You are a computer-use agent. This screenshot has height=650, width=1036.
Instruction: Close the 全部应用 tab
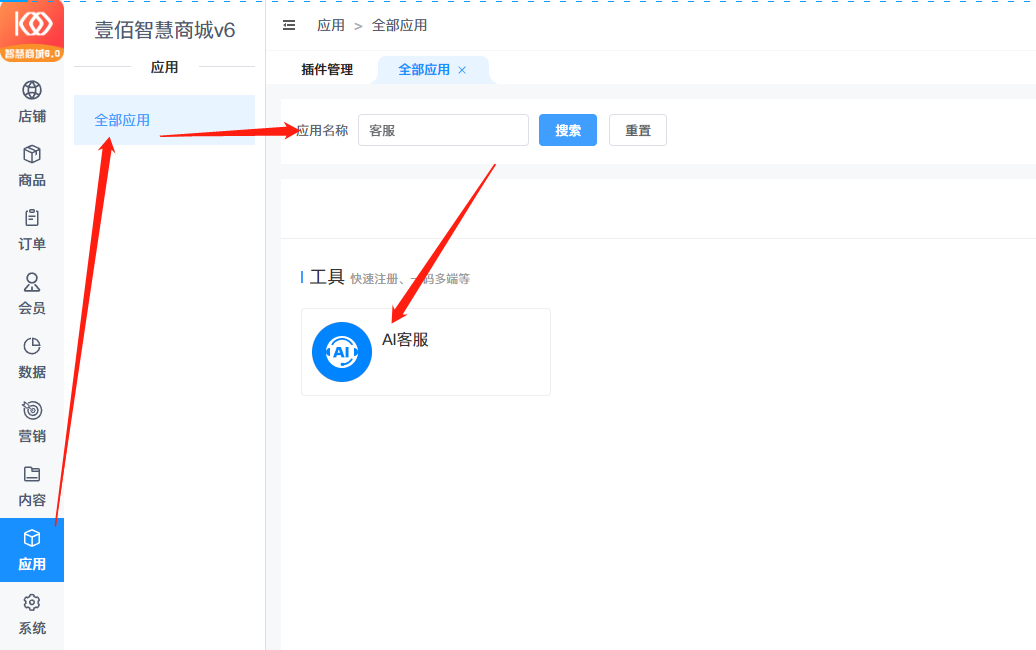tap(462, 70)
